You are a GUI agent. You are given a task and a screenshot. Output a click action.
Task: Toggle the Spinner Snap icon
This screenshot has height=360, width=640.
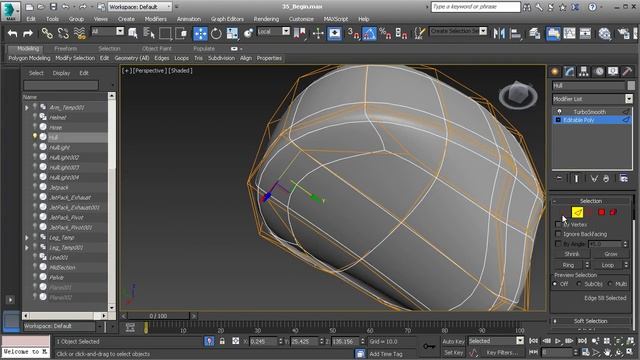coord(401,33)
